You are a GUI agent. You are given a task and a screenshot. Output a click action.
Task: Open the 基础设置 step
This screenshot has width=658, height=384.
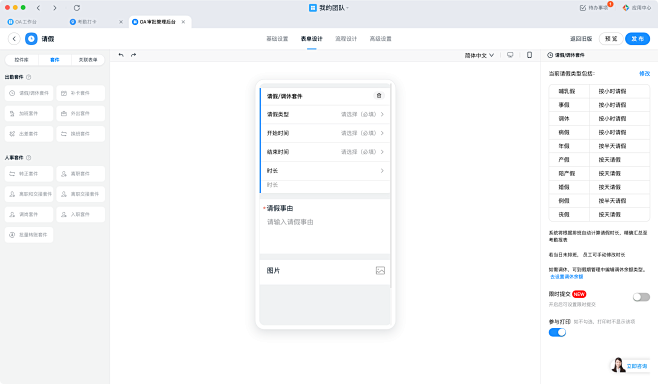click(x=277, y=39)
